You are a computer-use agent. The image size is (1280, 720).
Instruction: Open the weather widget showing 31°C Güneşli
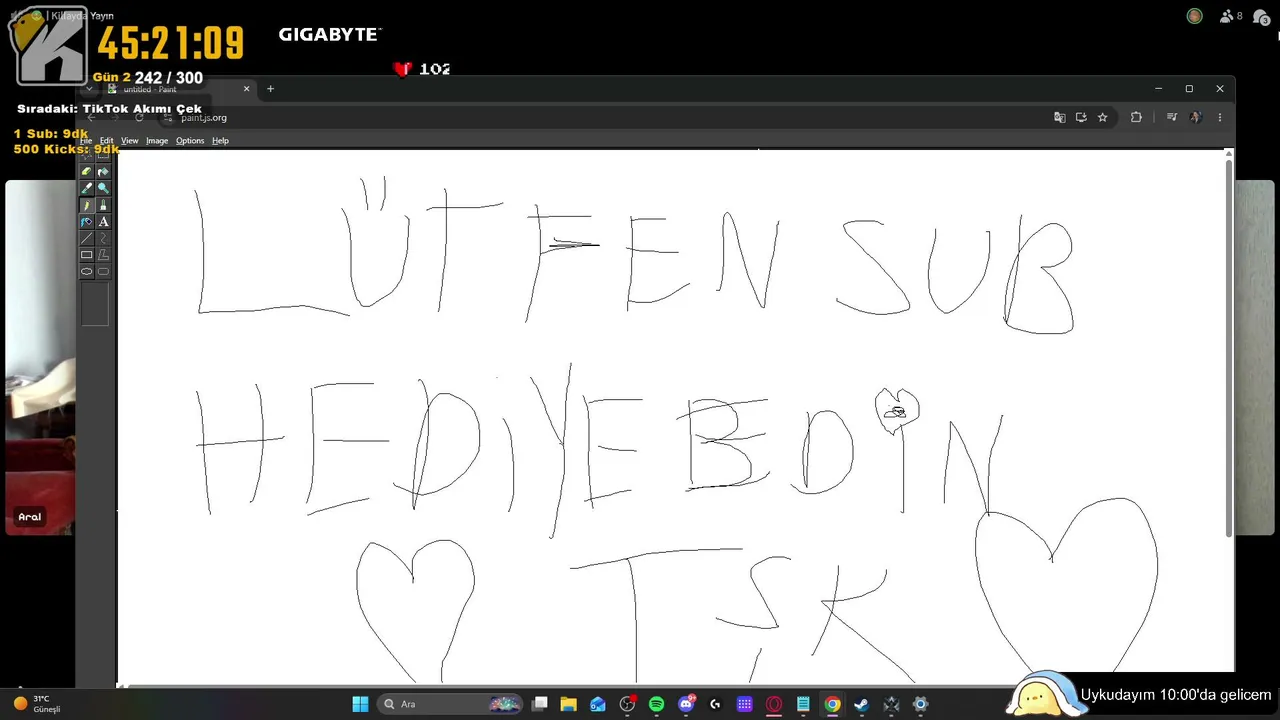coord(38,704)
